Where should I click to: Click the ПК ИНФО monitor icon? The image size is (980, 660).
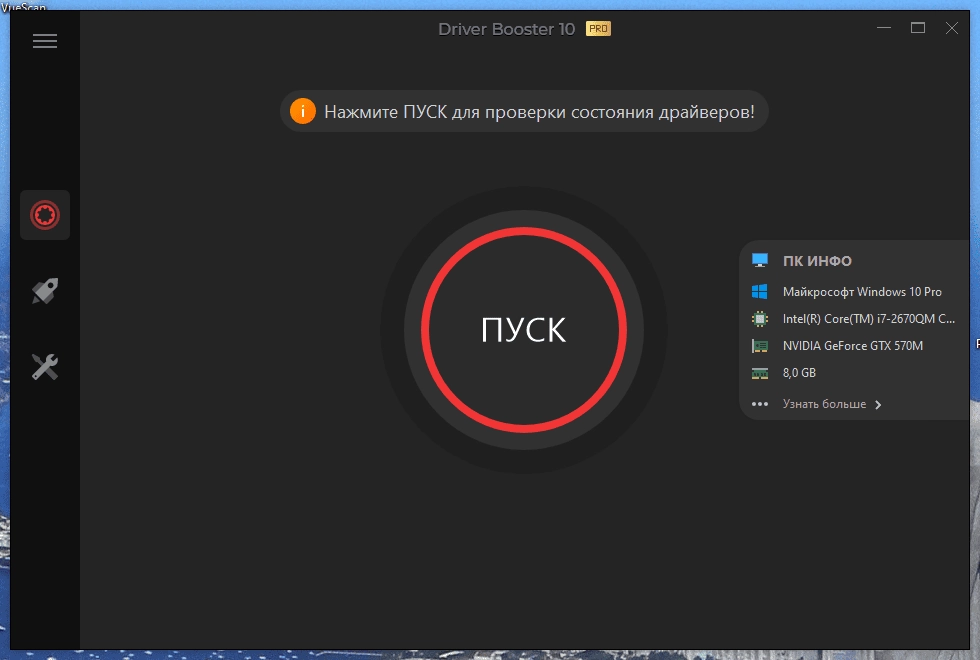760,261
